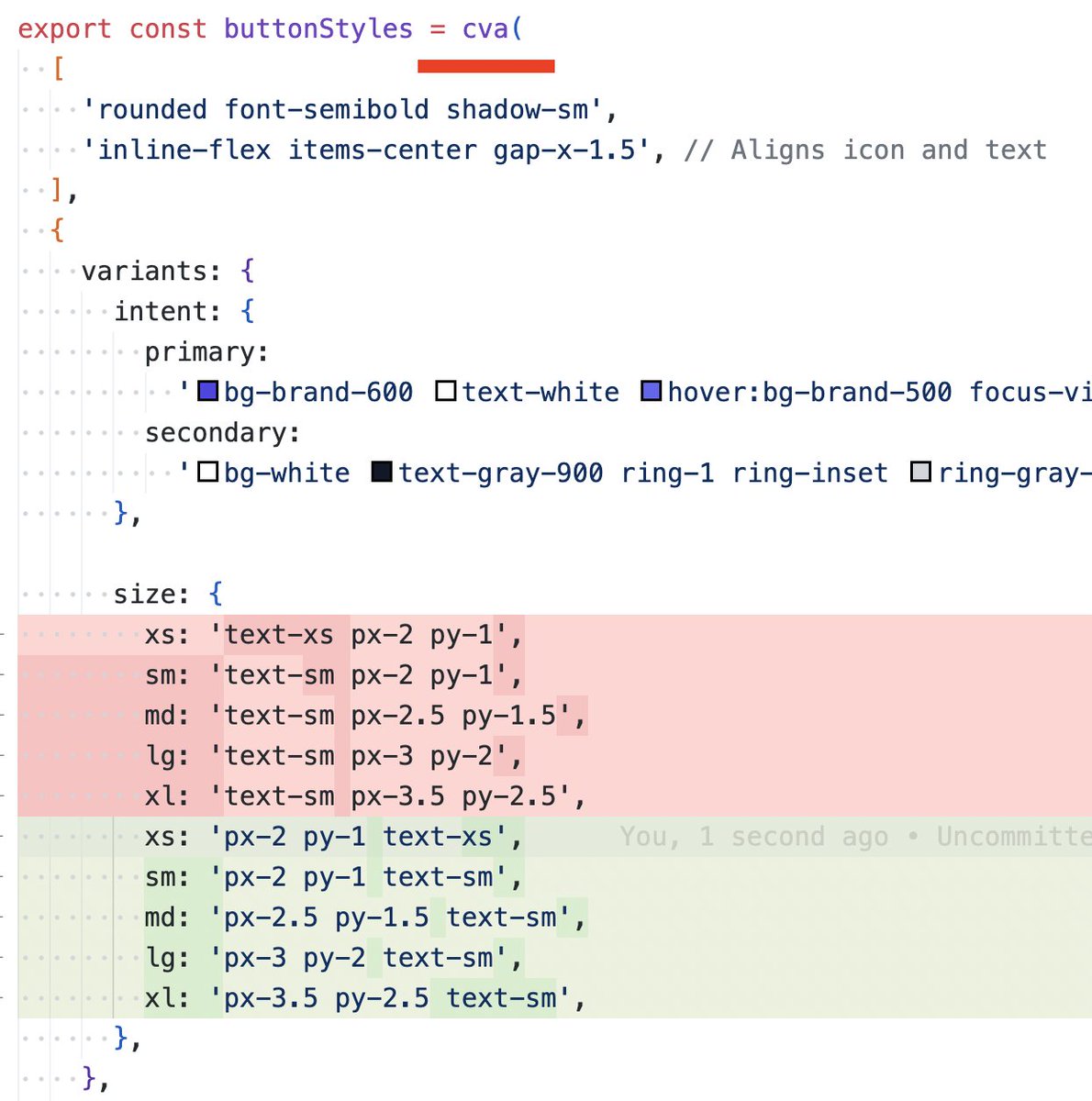Open the text-gray-900 color swatch
This screenshot has width=1092, height=1101.
(x=383, y=473)
